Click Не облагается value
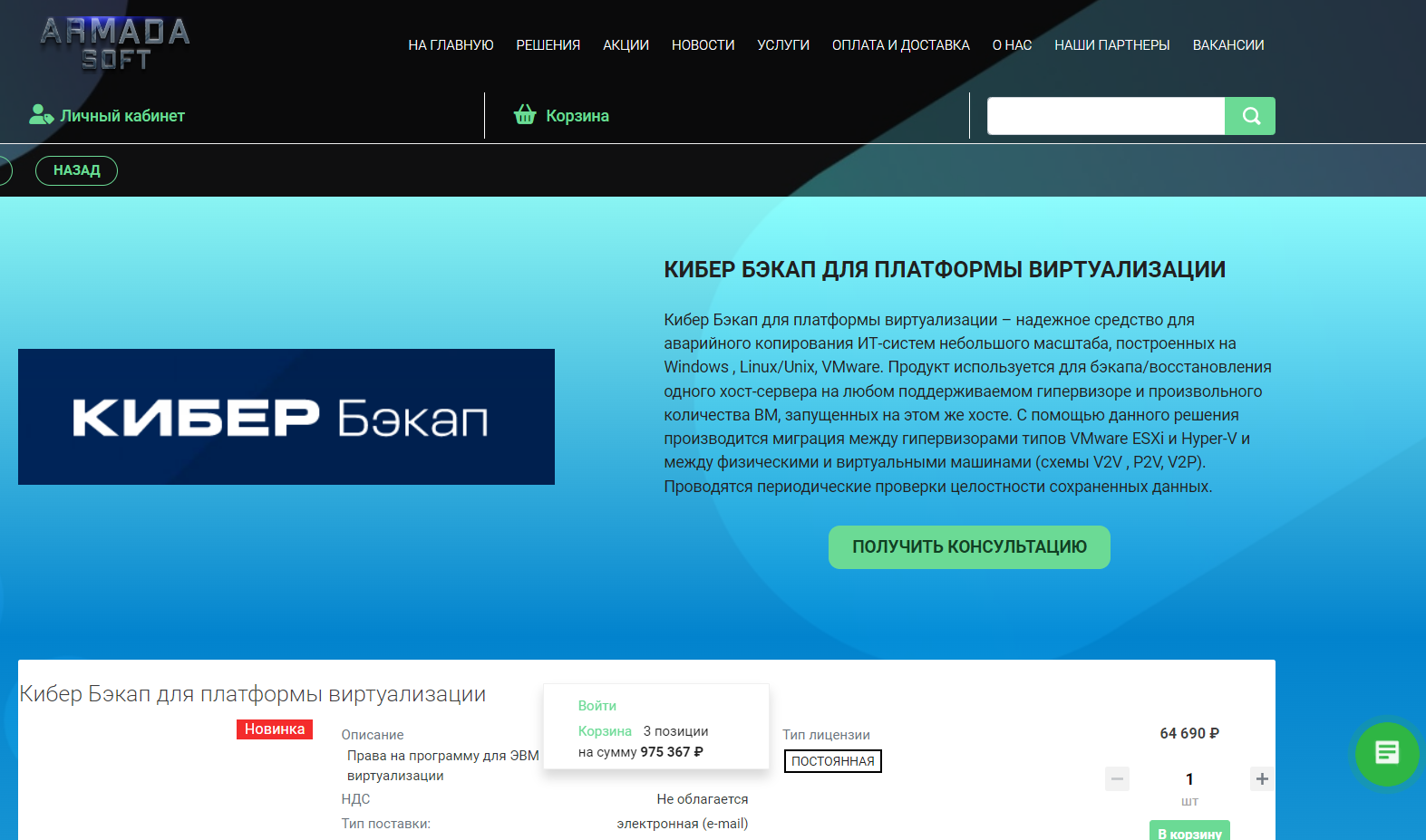 click(703, 799)
